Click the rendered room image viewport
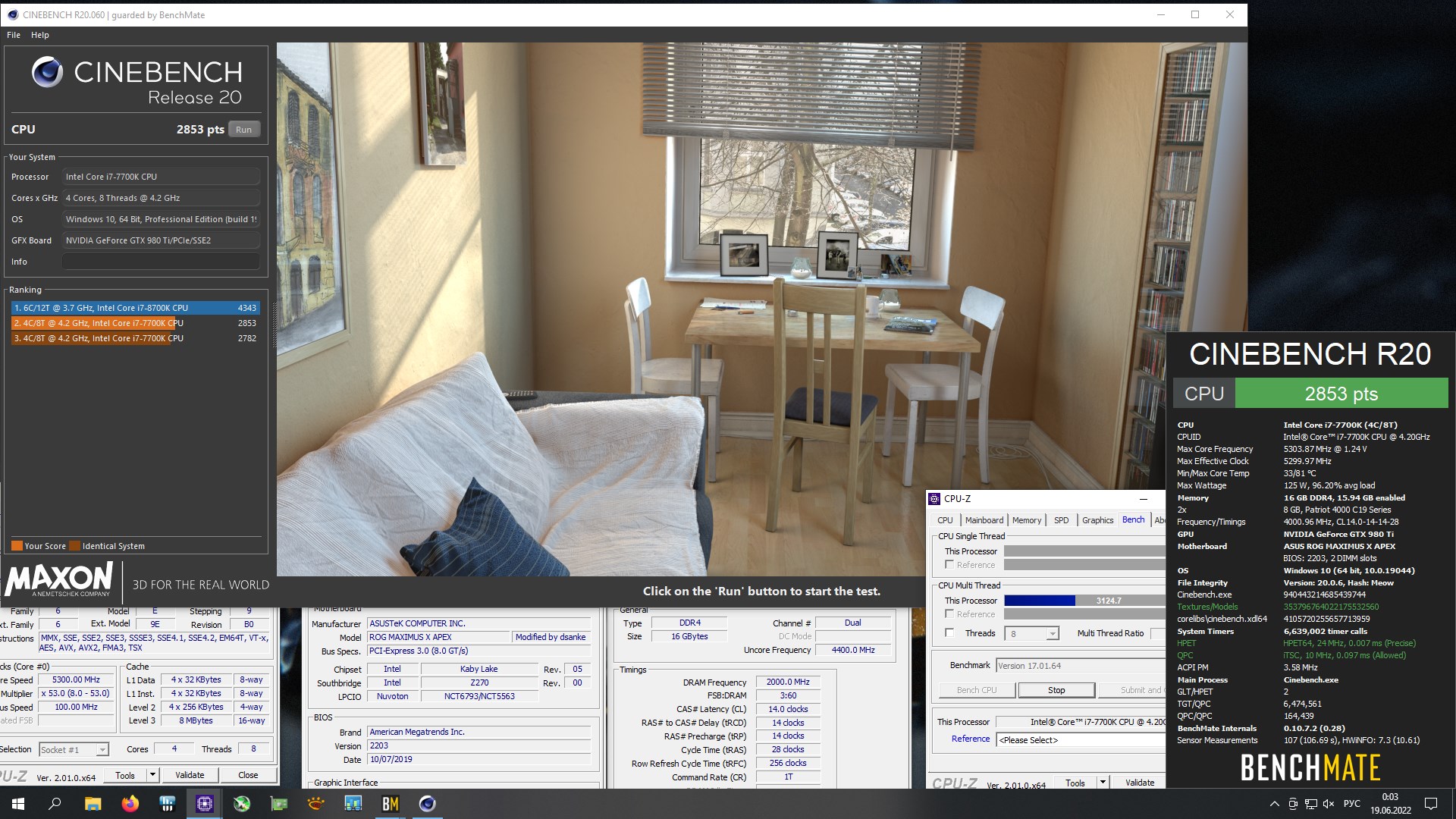Screen dimensions: 1456x819 [x=761, y=309]
